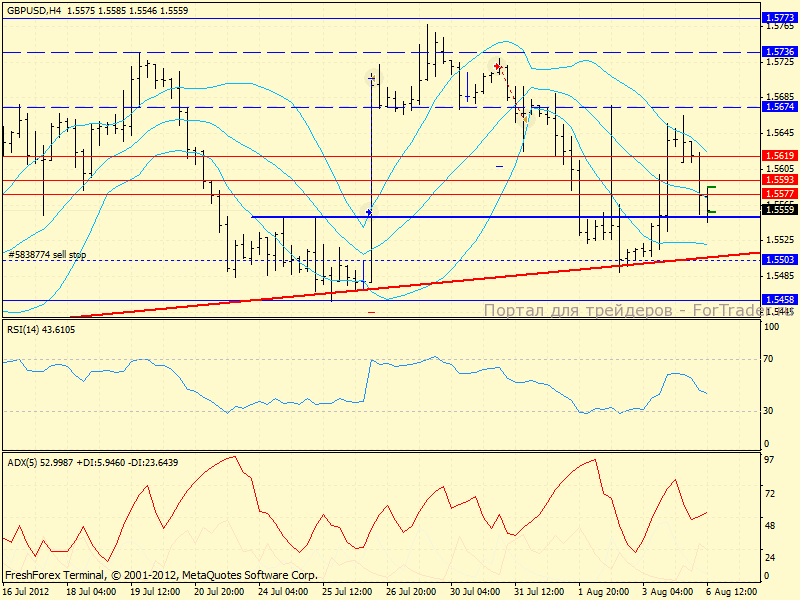Image resolution: width=800 pixels, height=600 pixels.
Task: Click the 1.5485 price axis value
Action: click(x=780, y=276)
